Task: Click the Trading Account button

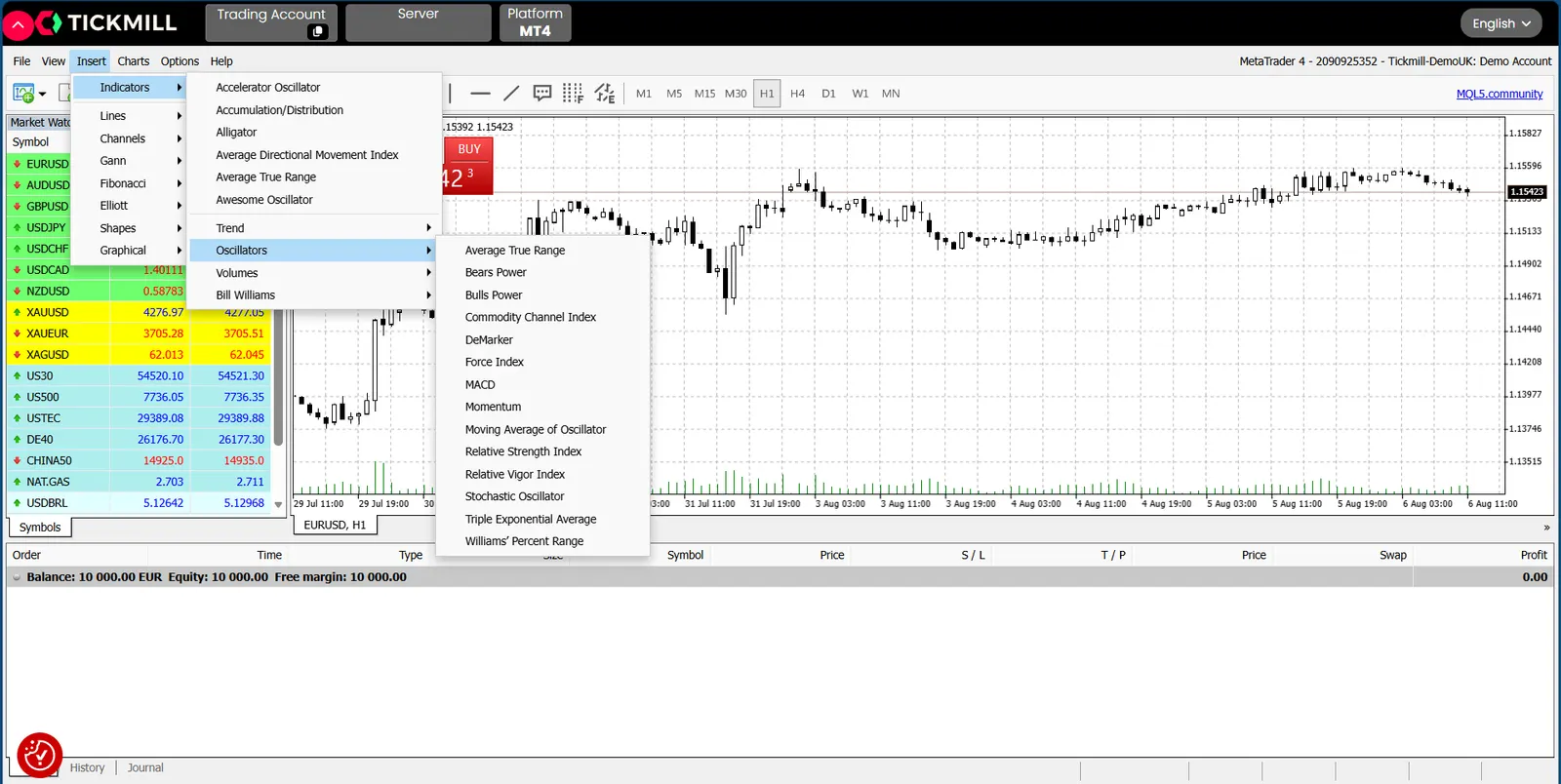Action: (271, 22)
